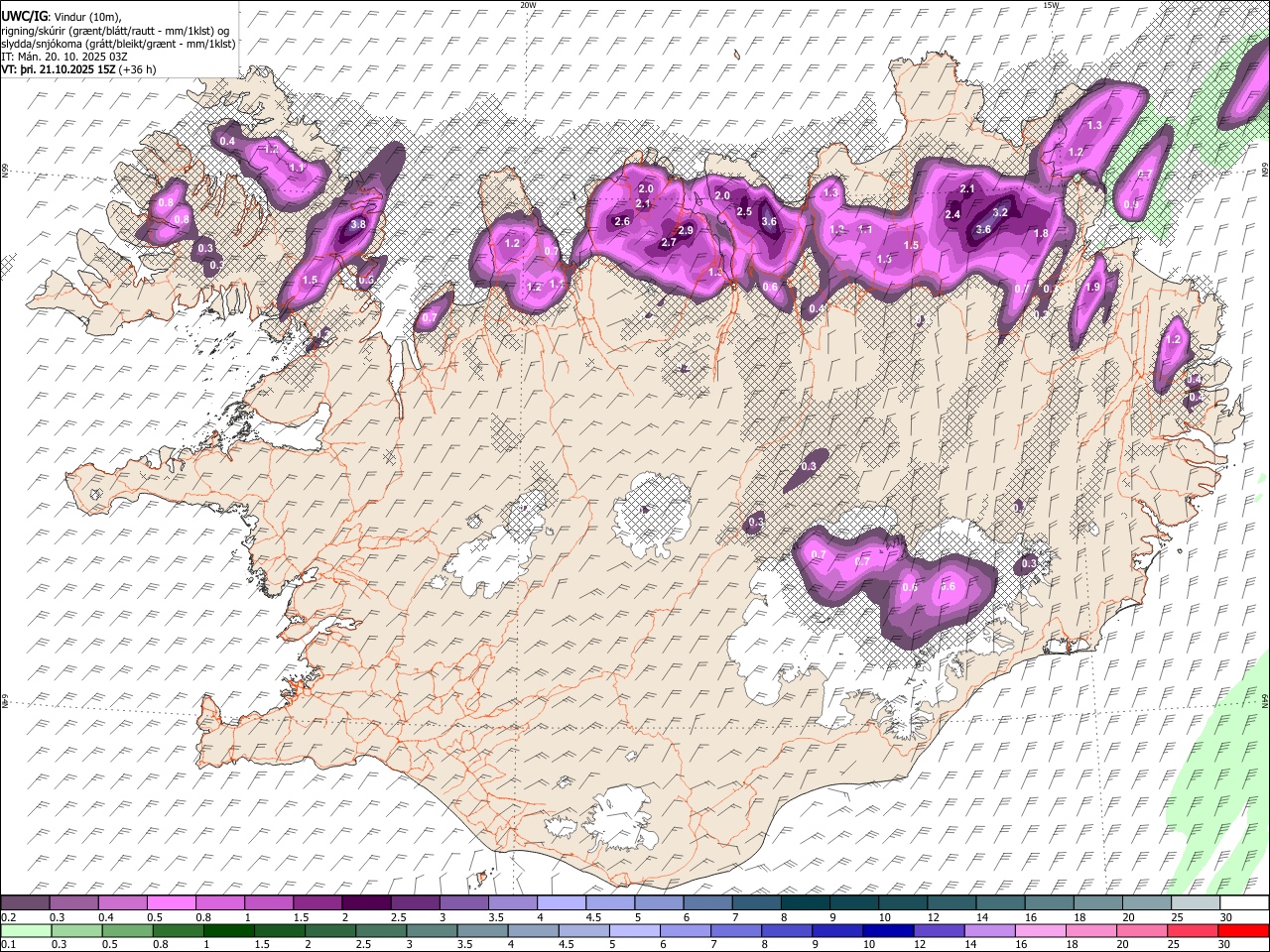
Task: Click the 3.8 snowfall value on the map
Action: point(358,225)
